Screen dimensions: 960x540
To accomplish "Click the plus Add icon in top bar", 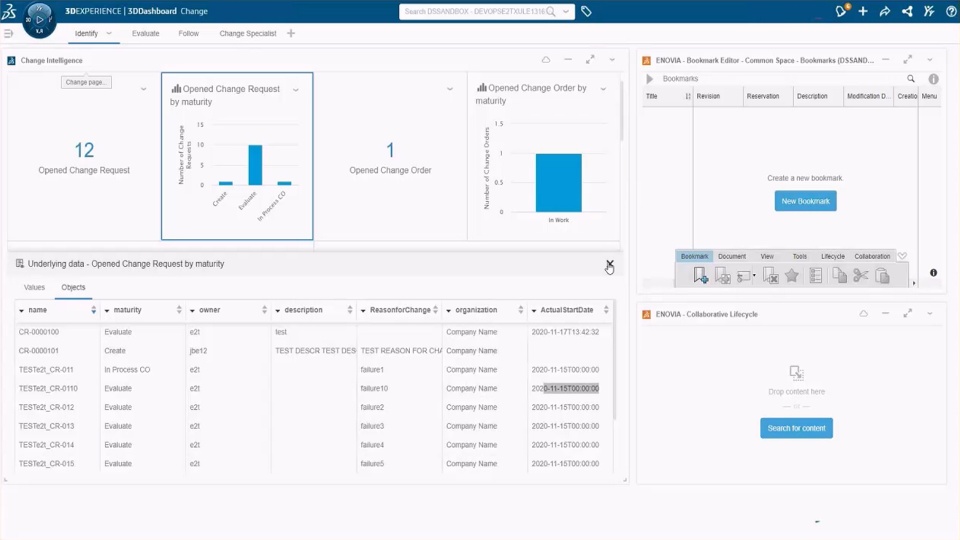I will pos(863,11).
